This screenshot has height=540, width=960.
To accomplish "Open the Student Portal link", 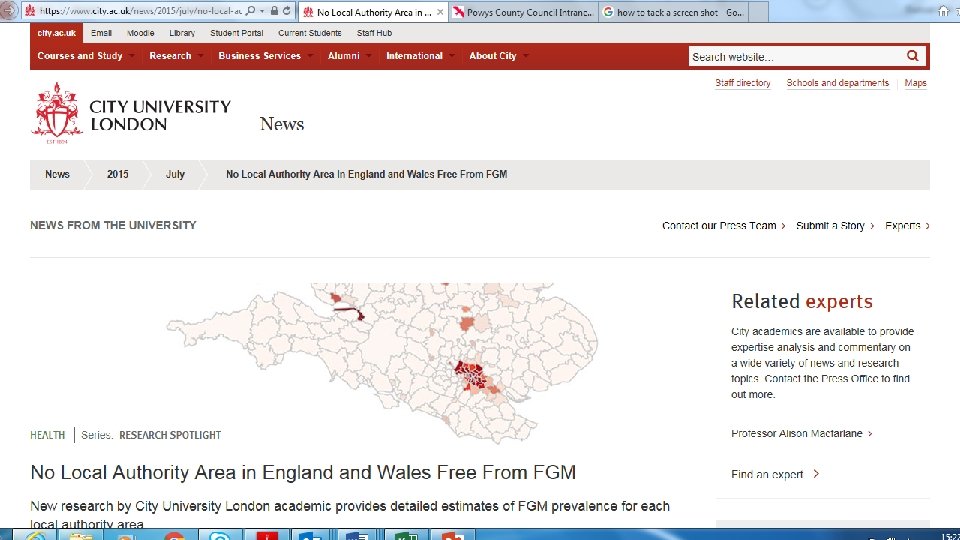I will 236,33.
